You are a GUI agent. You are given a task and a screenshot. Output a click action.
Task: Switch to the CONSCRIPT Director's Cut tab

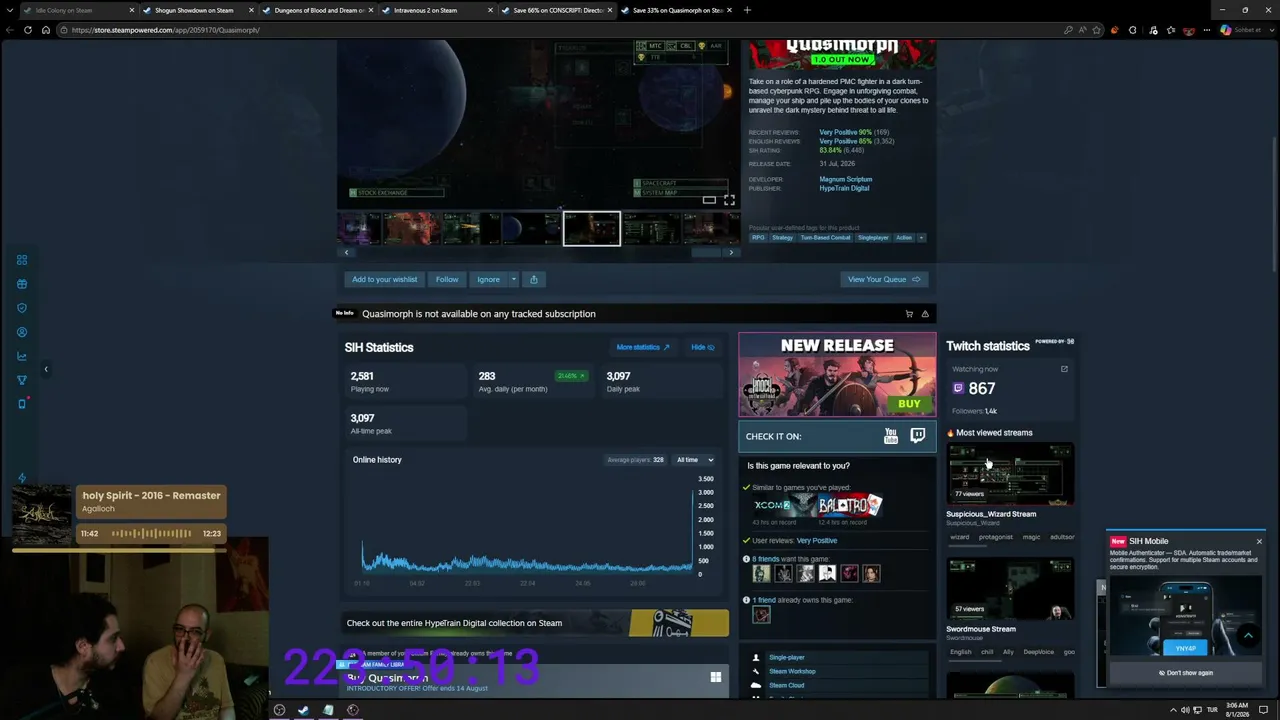pos(557,10)
